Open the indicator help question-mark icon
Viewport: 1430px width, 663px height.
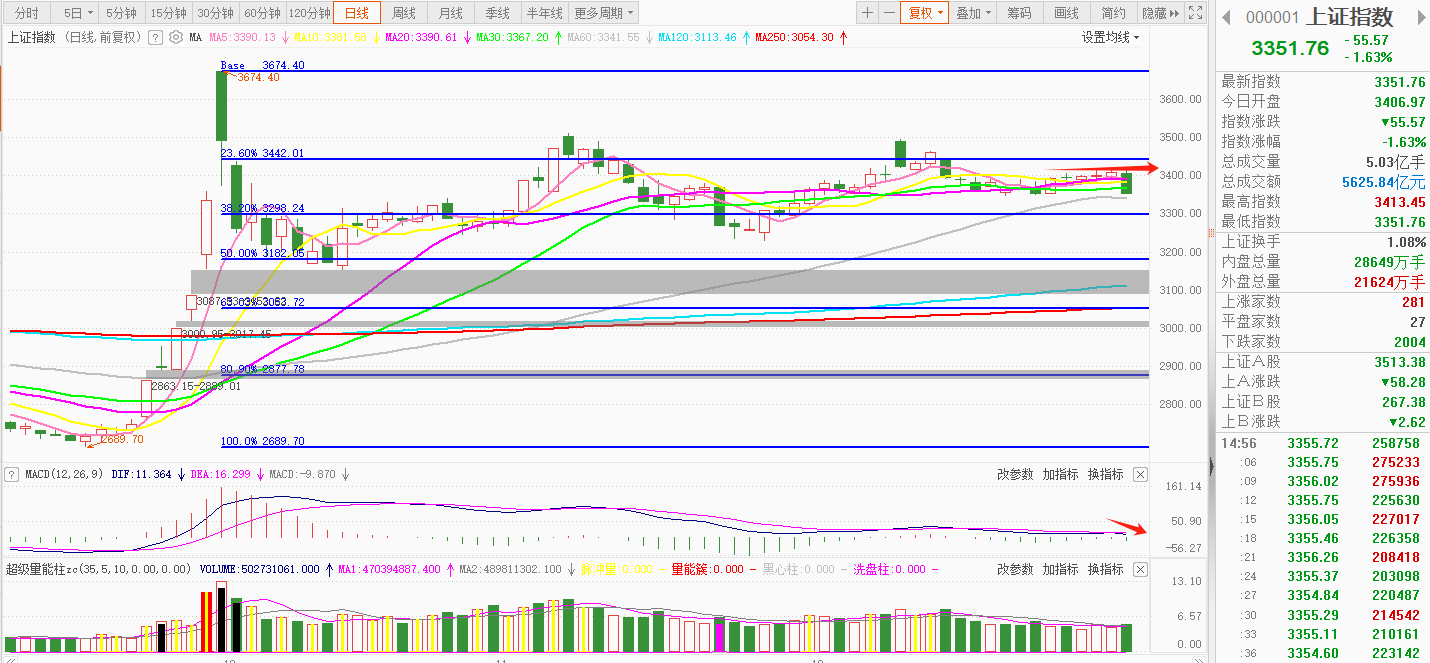[x=155, y=37]
